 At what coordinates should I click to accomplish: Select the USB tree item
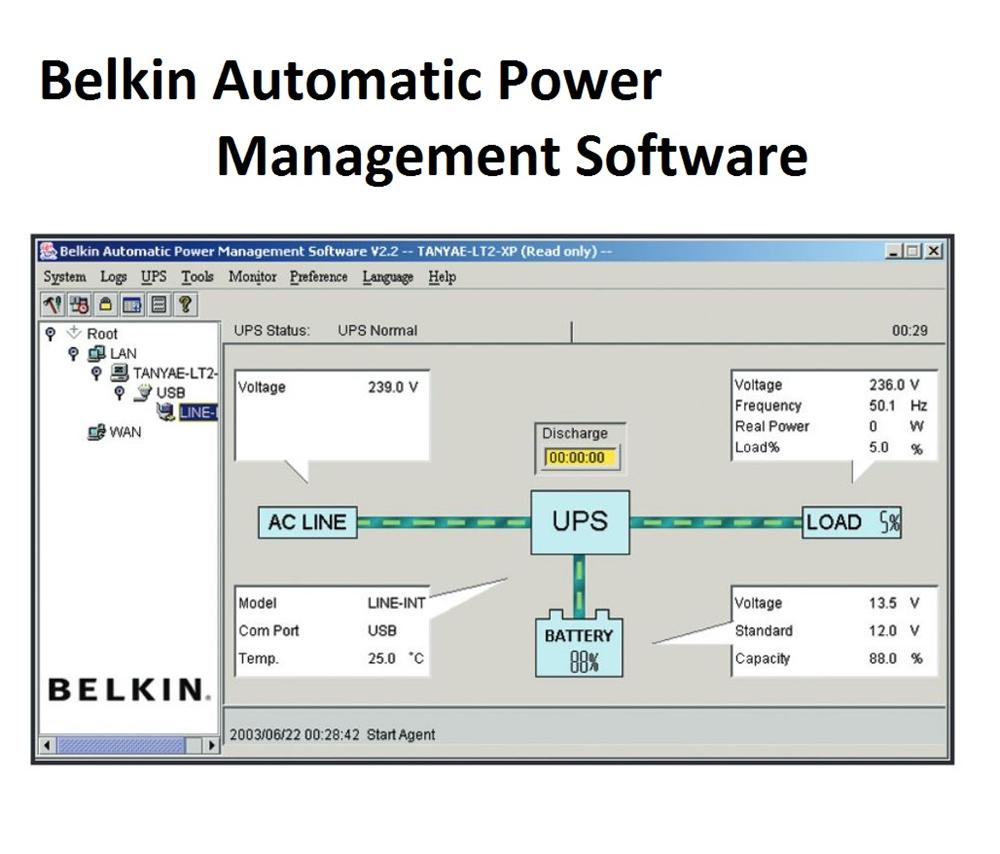coord(171,393)
